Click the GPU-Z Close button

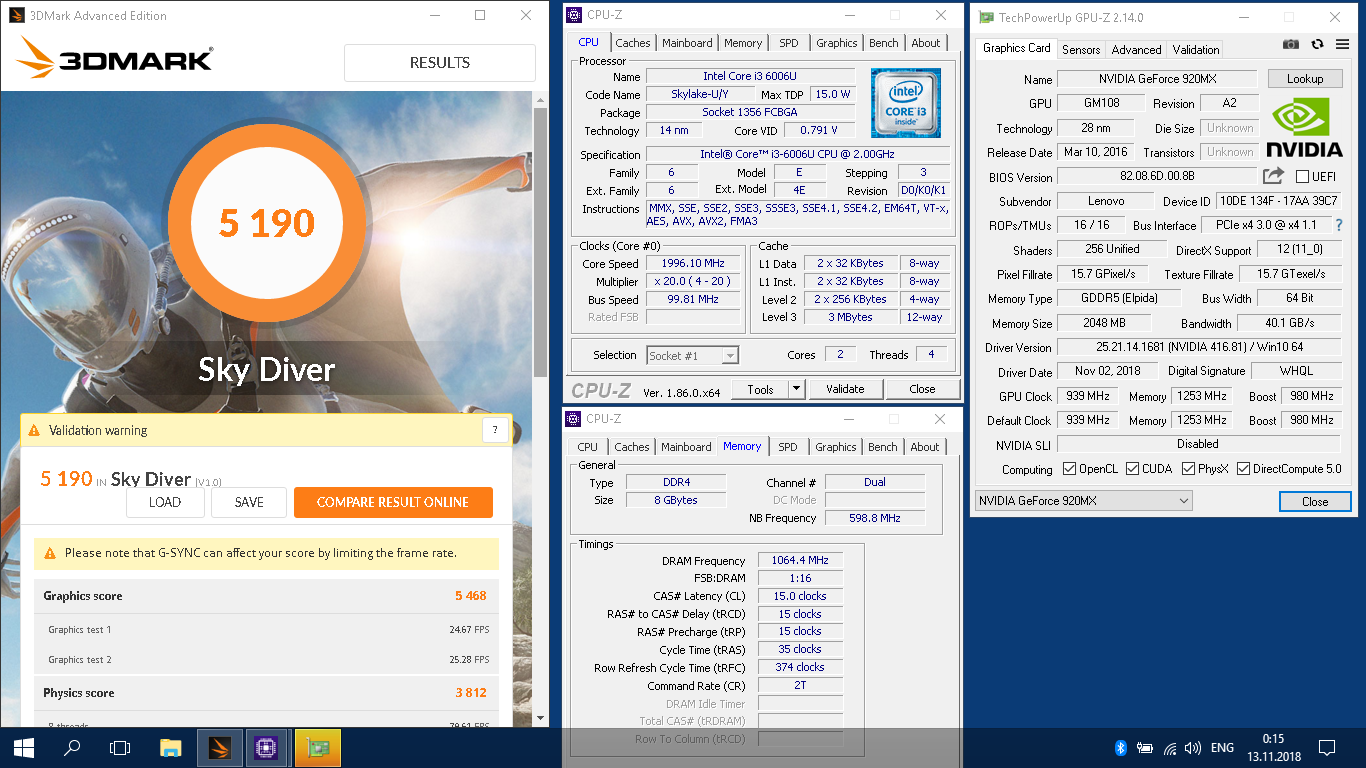(1315, 501)
